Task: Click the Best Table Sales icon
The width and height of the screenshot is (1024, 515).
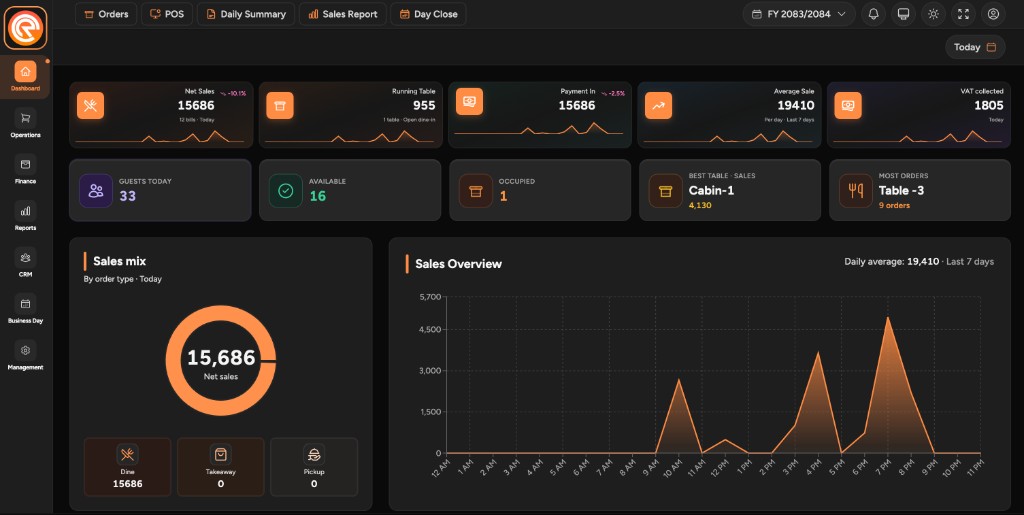Action: [665, 191]
